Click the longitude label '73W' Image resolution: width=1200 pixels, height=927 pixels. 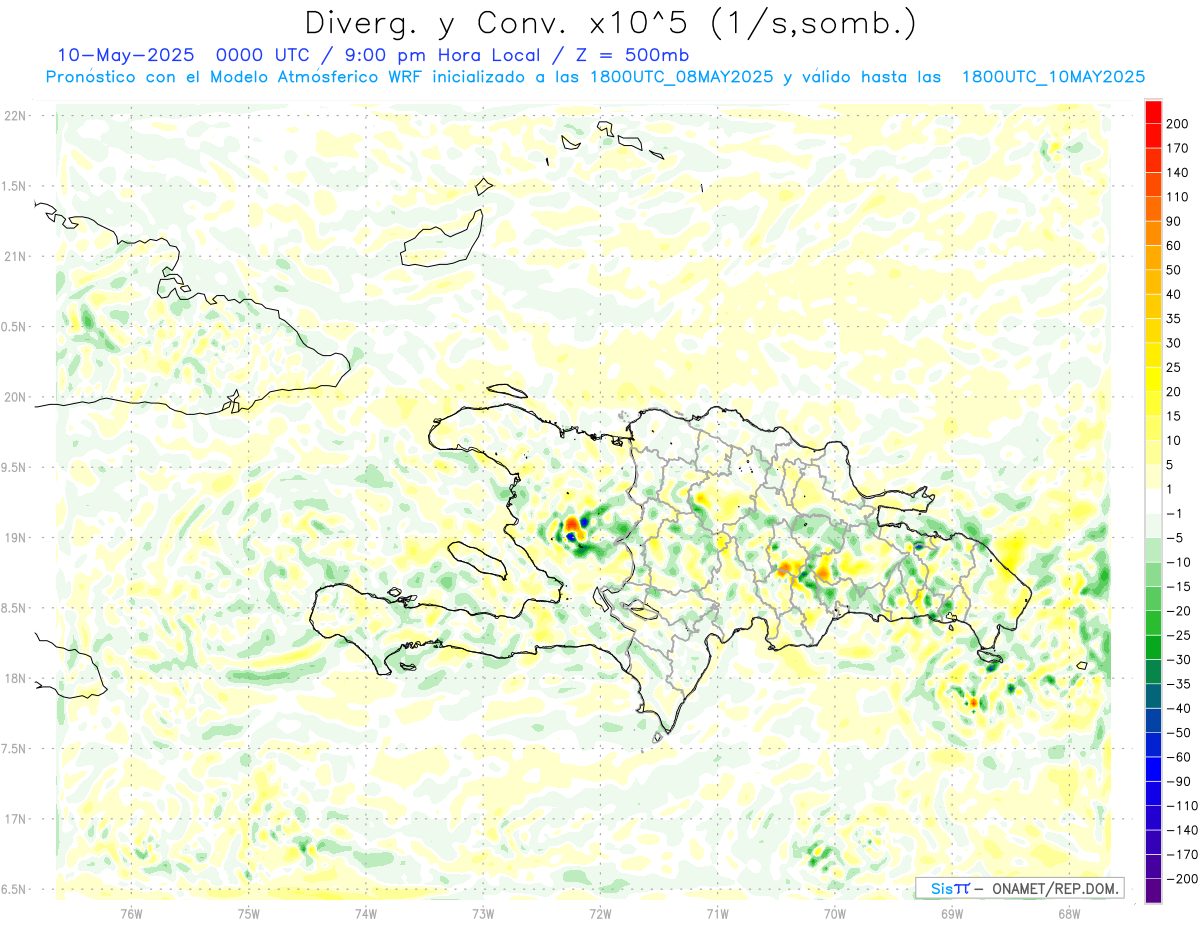point(483,913)
